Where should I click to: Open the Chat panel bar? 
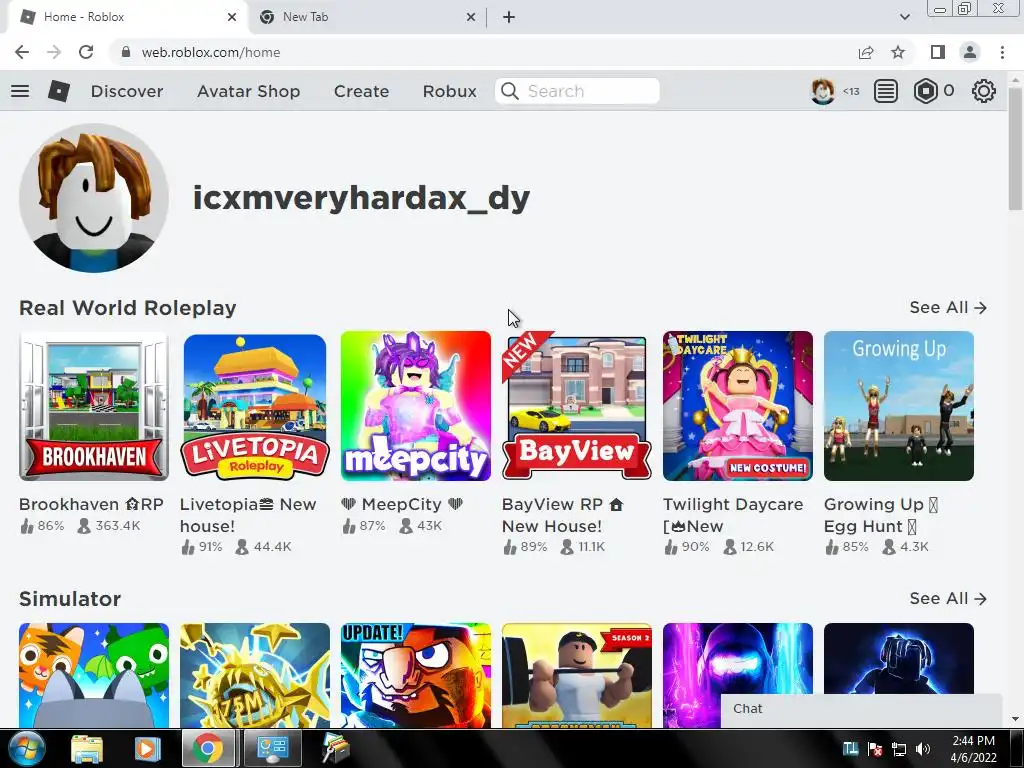[x=861, y=709]
